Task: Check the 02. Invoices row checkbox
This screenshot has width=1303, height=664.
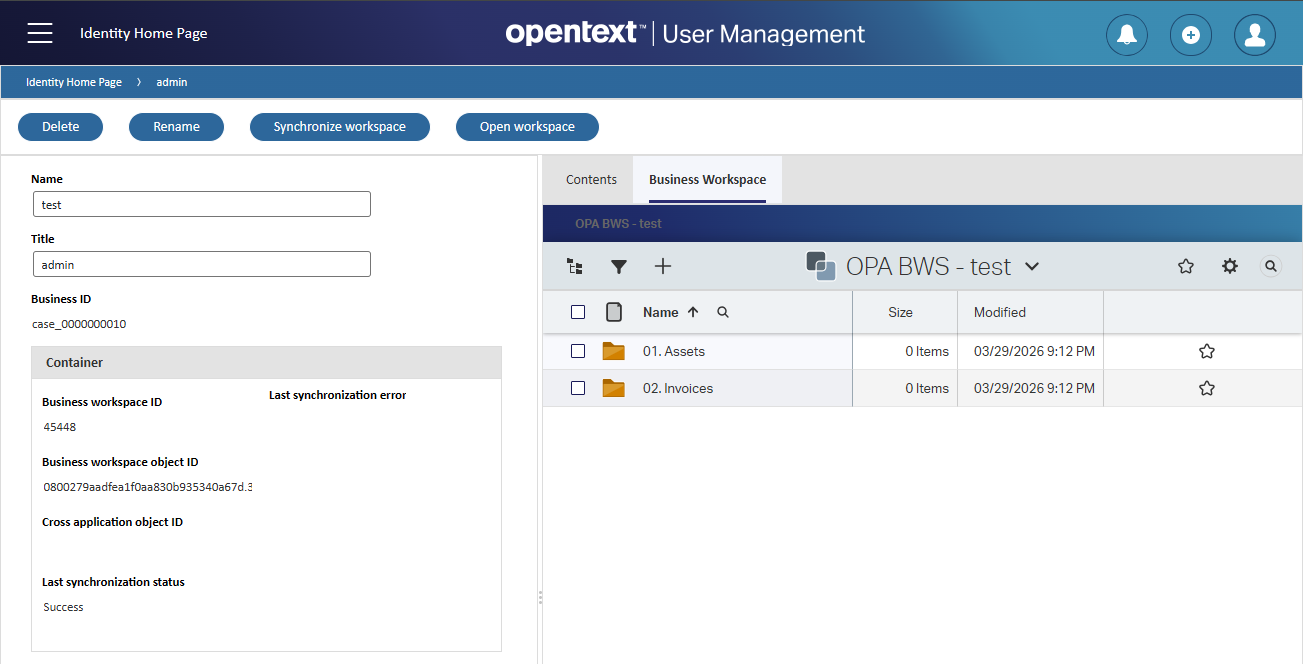Action: pyautogui.click(x=578, y=388)
